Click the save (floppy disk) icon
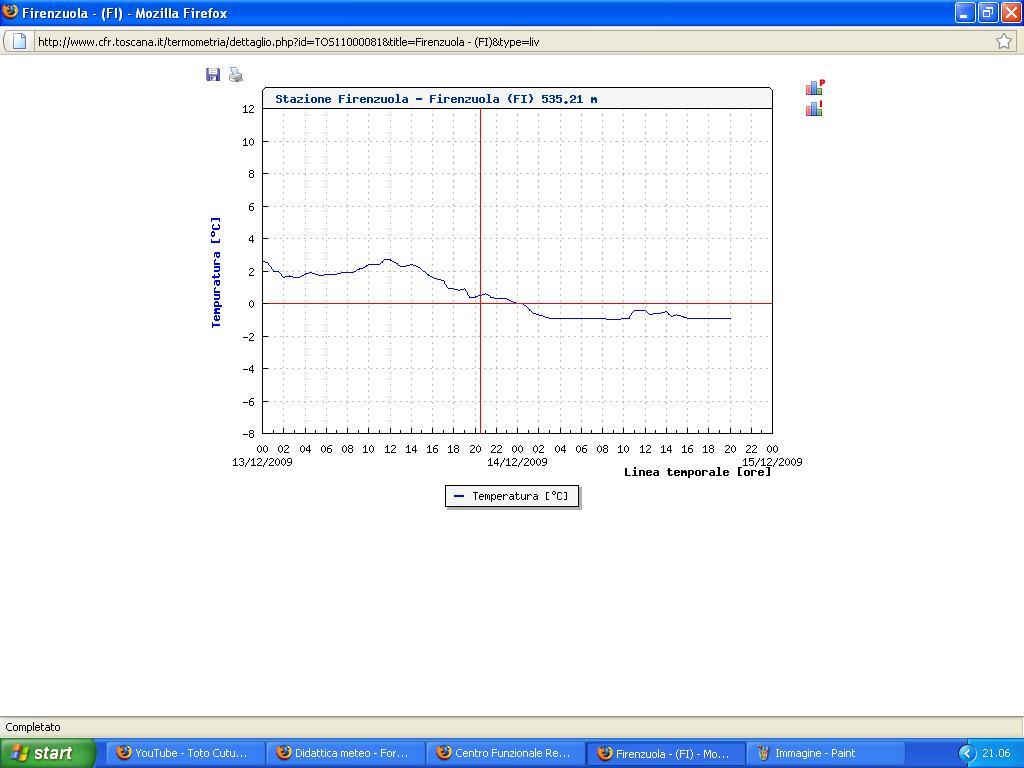This screenshot has width=1024, height=768. pyautogui.click(x=213, y=75)
